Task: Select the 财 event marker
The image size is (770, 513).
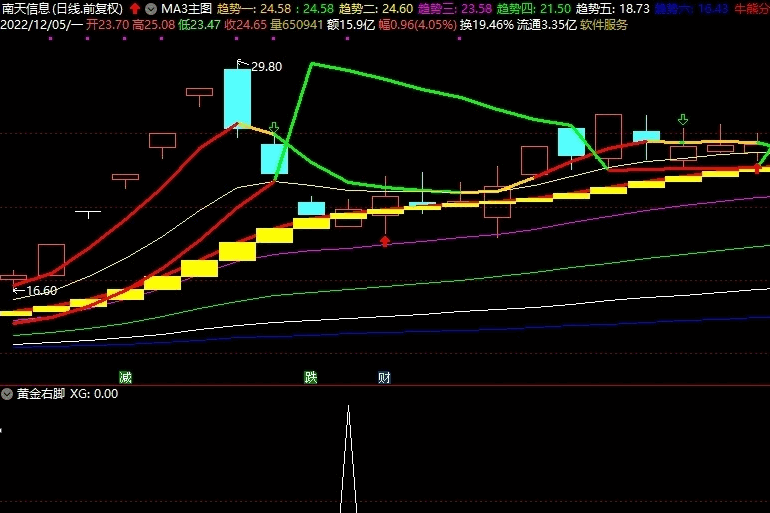Action: 385,378
